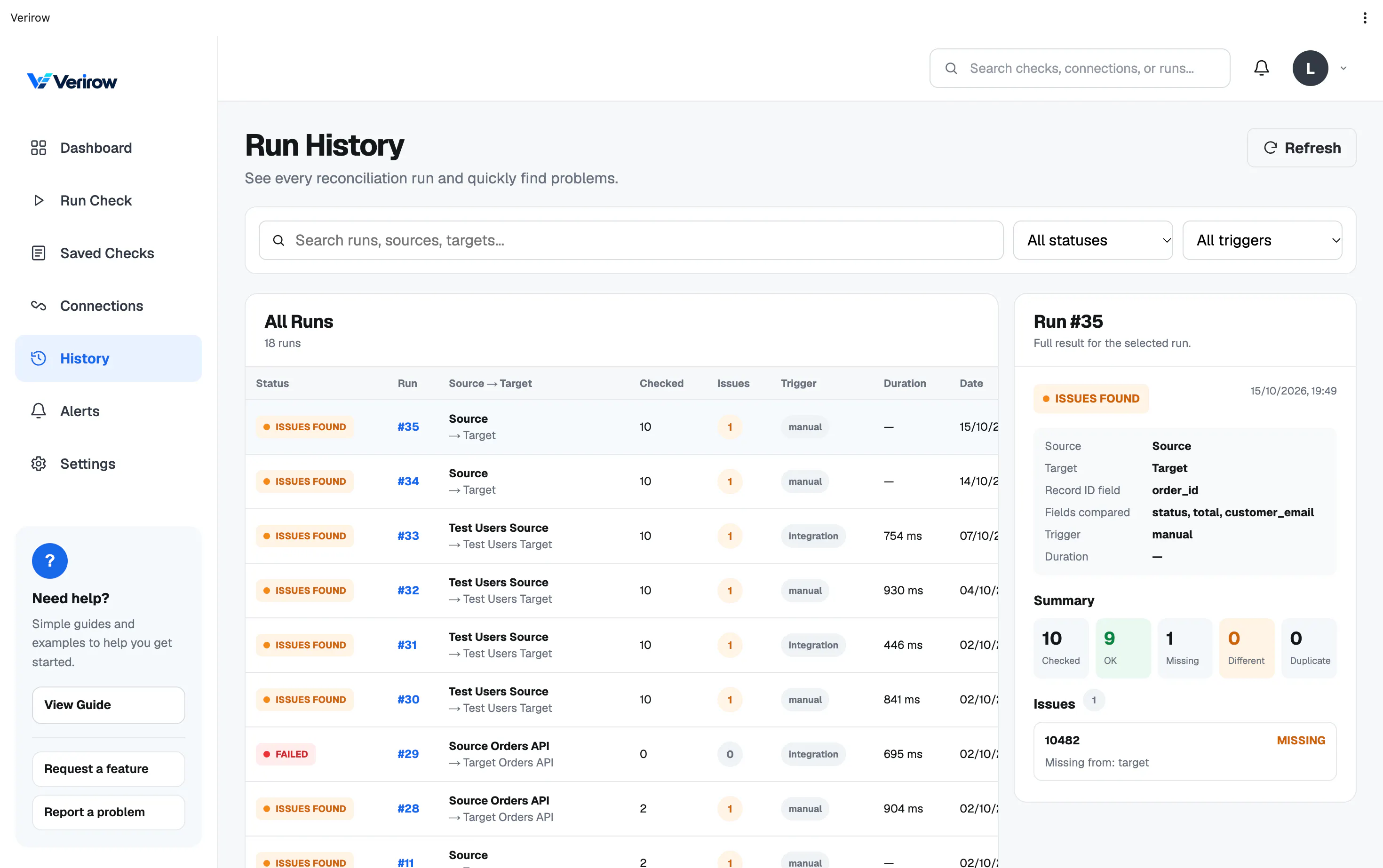Viewport: 1383px width, 868px height.
Task: Navigate to Connections
Action: click(x=109, y=306)
